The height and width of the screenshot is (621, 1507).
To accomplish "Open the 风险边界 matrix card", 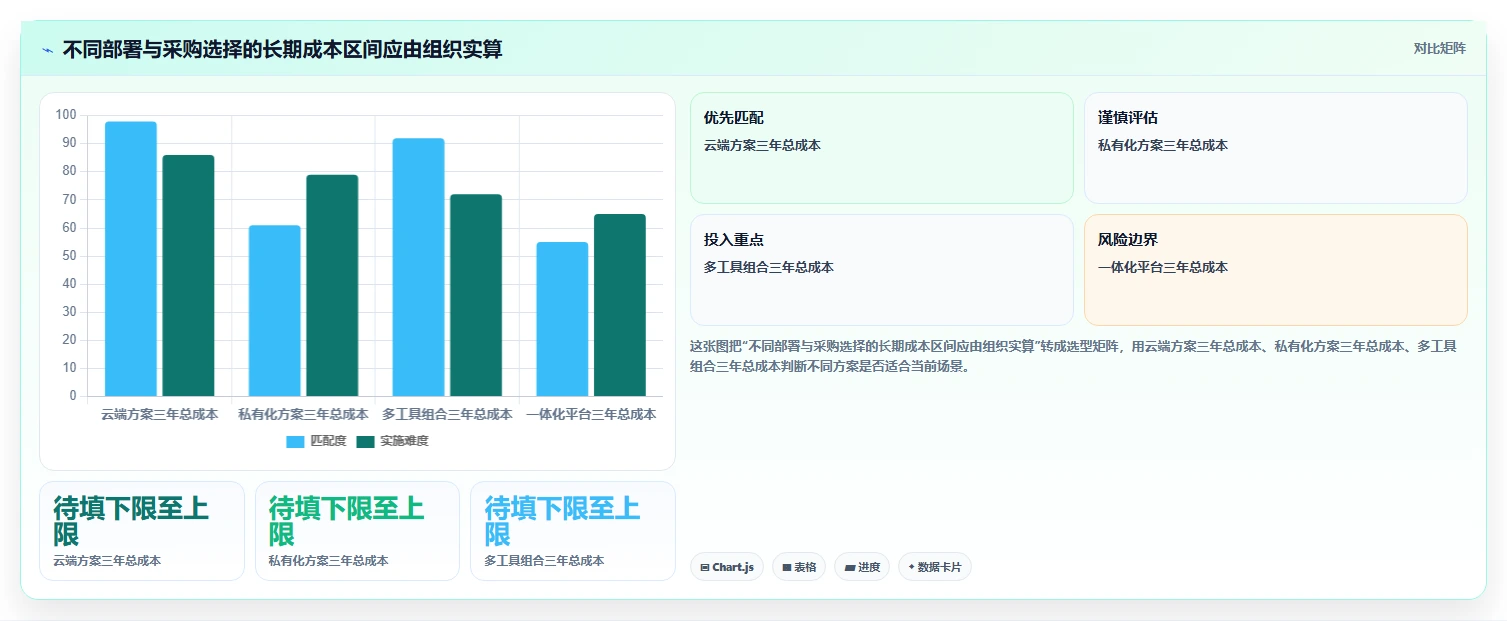I will pyautogui.click(x=1276, y=270).
